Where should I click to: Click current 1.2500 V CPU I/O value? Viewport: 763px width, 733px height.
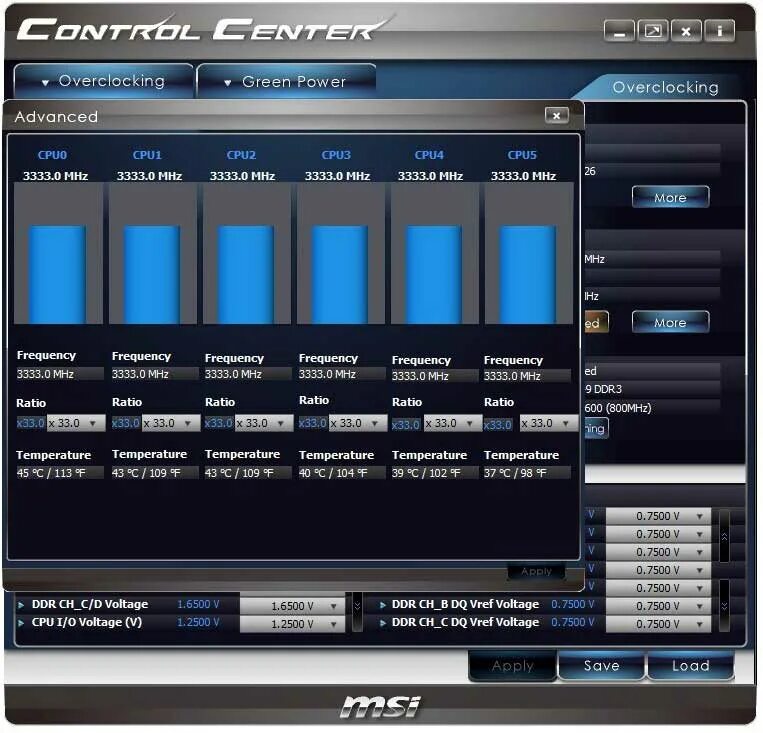(x=198, y=623)
